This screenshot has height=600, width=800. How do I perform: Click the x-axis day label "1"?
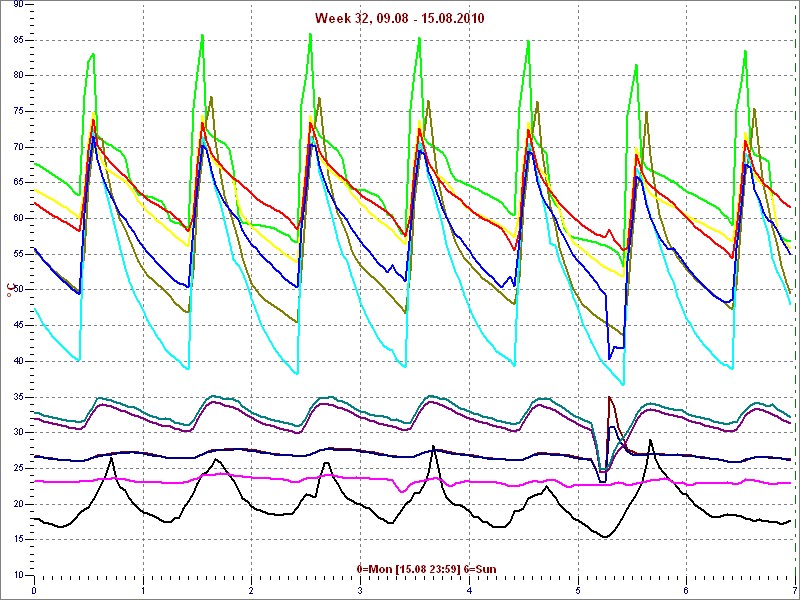click(143, 591)
